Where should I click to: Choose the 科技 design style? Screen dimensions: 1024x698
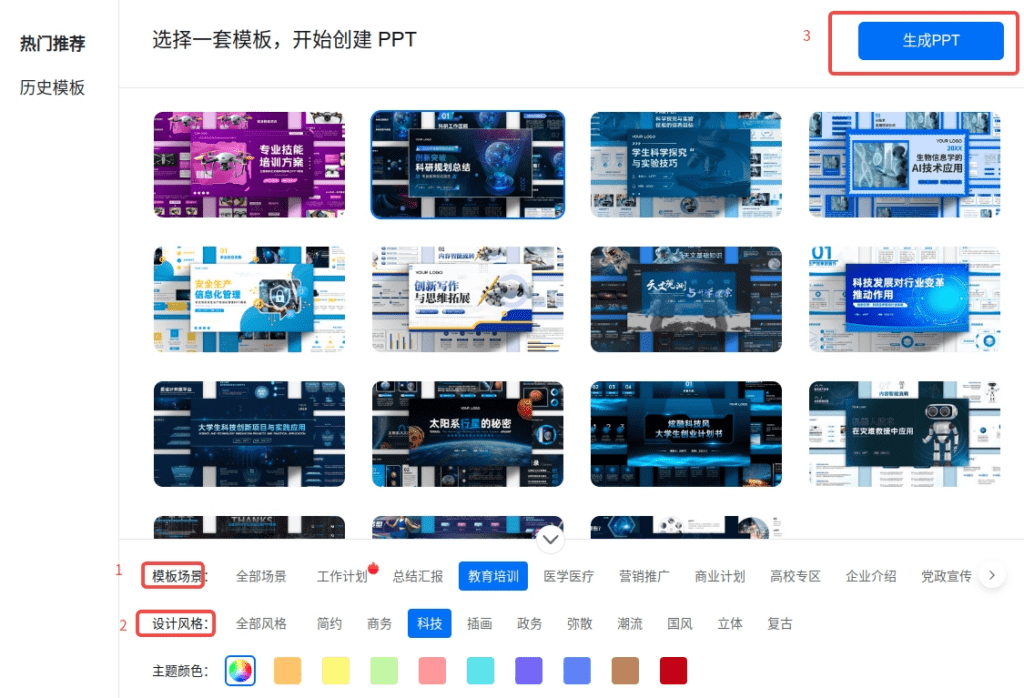pos(429,623)
